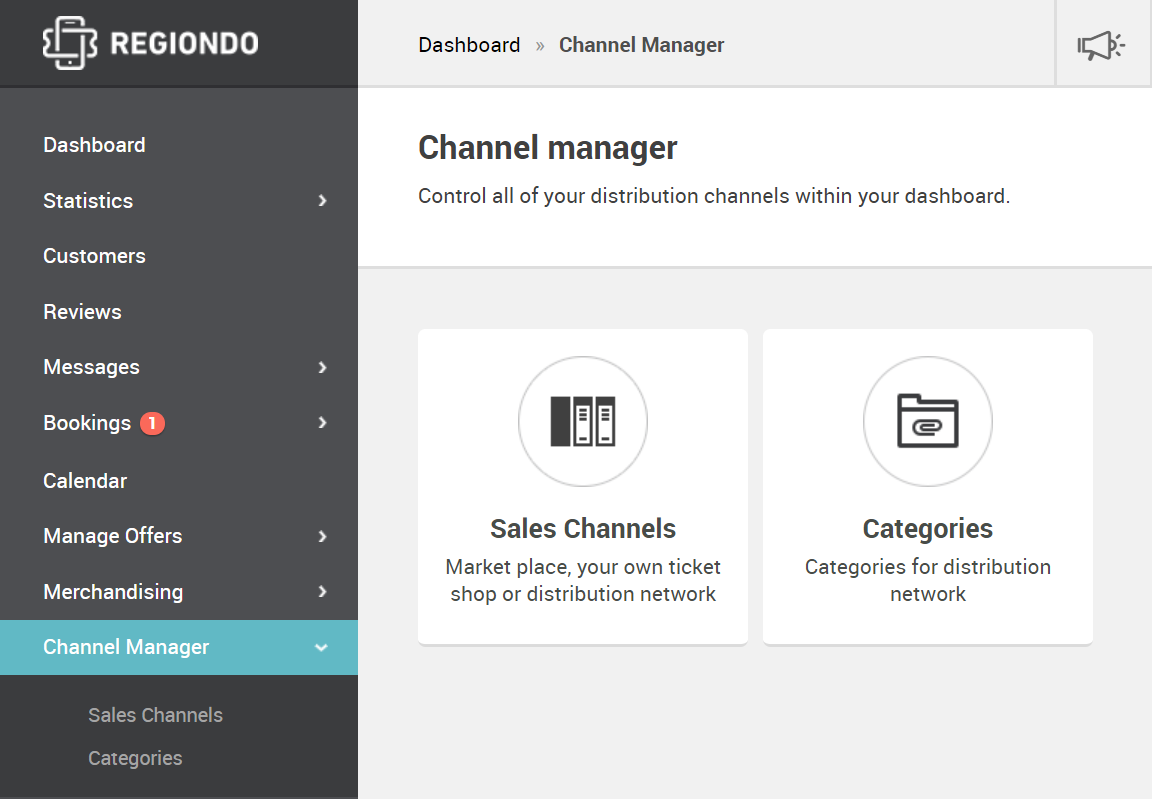The width and height of the screenshot is (1152, 799).
Task: Expand the Bookings submenu chevron
Action: [322, 423]
